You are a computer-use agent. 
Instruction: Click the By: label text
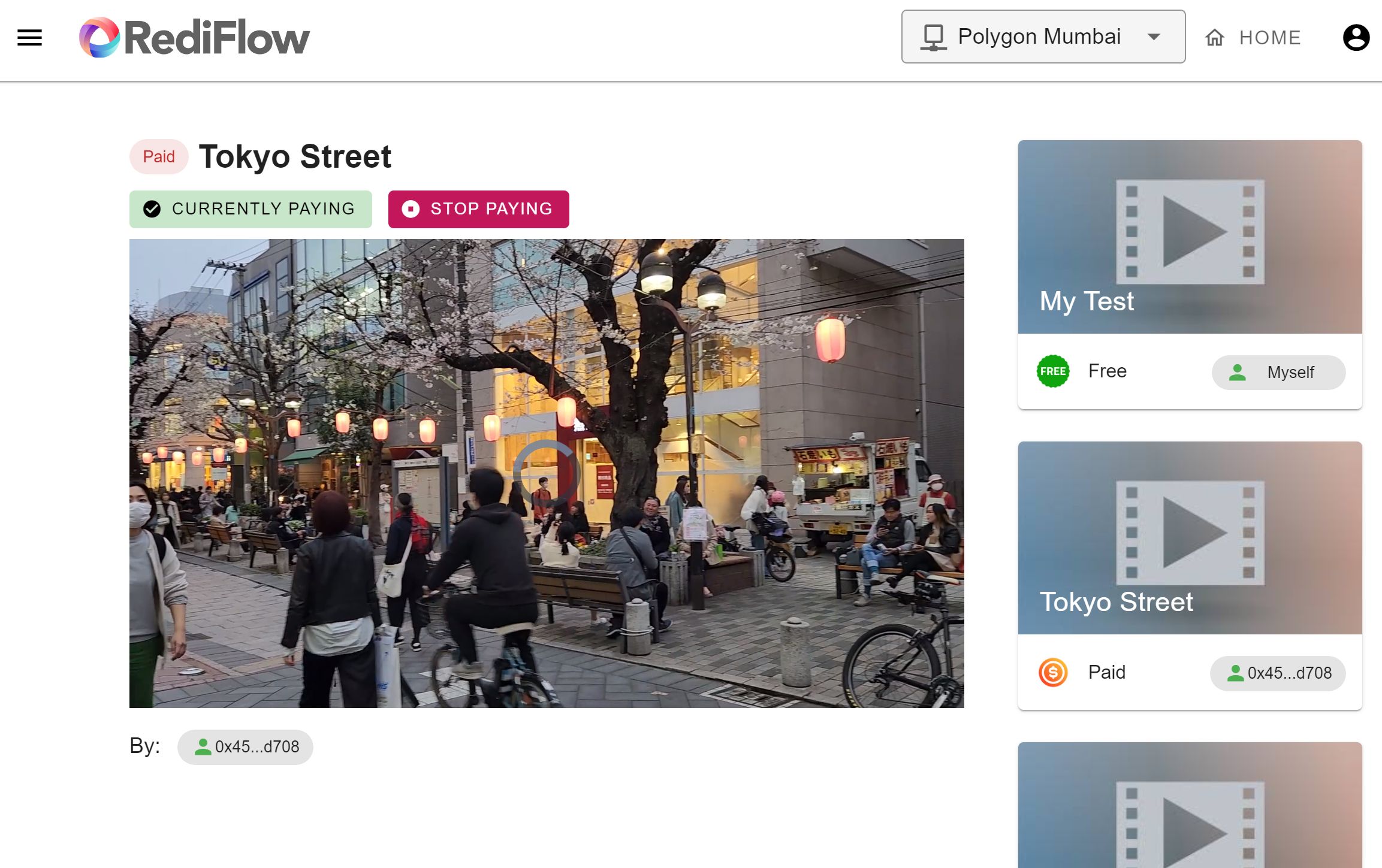pyautogui.click(x=145, y=746)
